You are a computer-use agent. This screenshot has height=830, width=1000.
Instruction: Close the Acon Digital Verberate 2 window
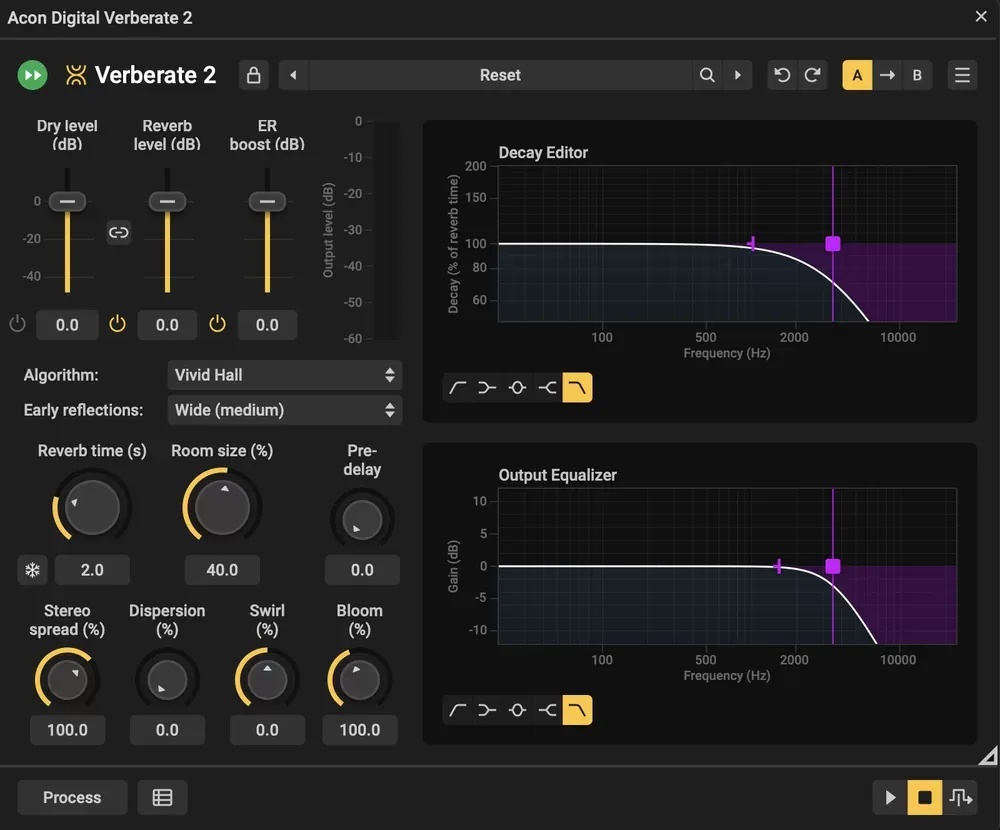coord(981,17)
